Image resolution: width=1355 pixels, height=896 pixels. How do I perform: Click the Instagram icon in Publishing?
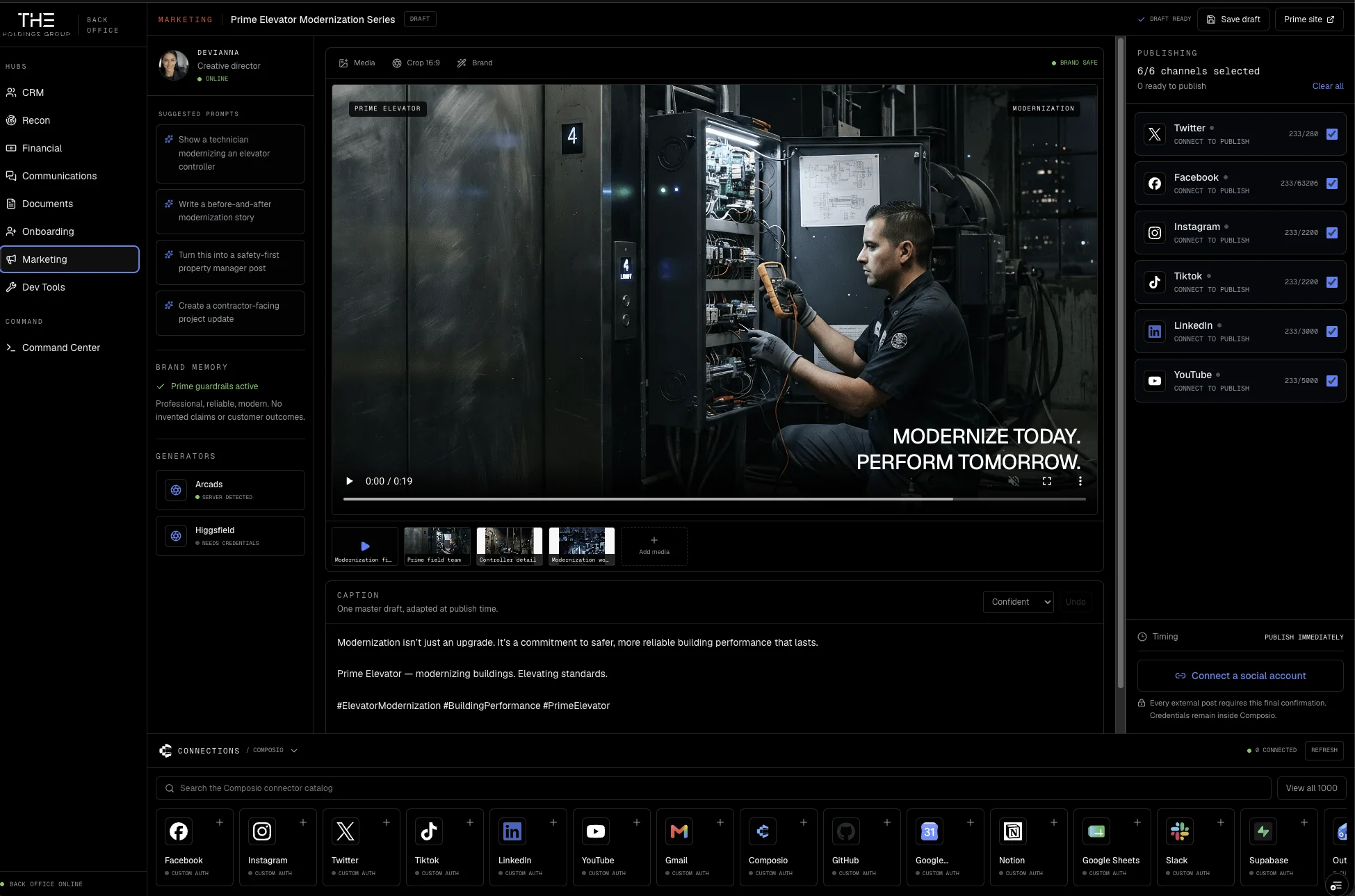1155,233
